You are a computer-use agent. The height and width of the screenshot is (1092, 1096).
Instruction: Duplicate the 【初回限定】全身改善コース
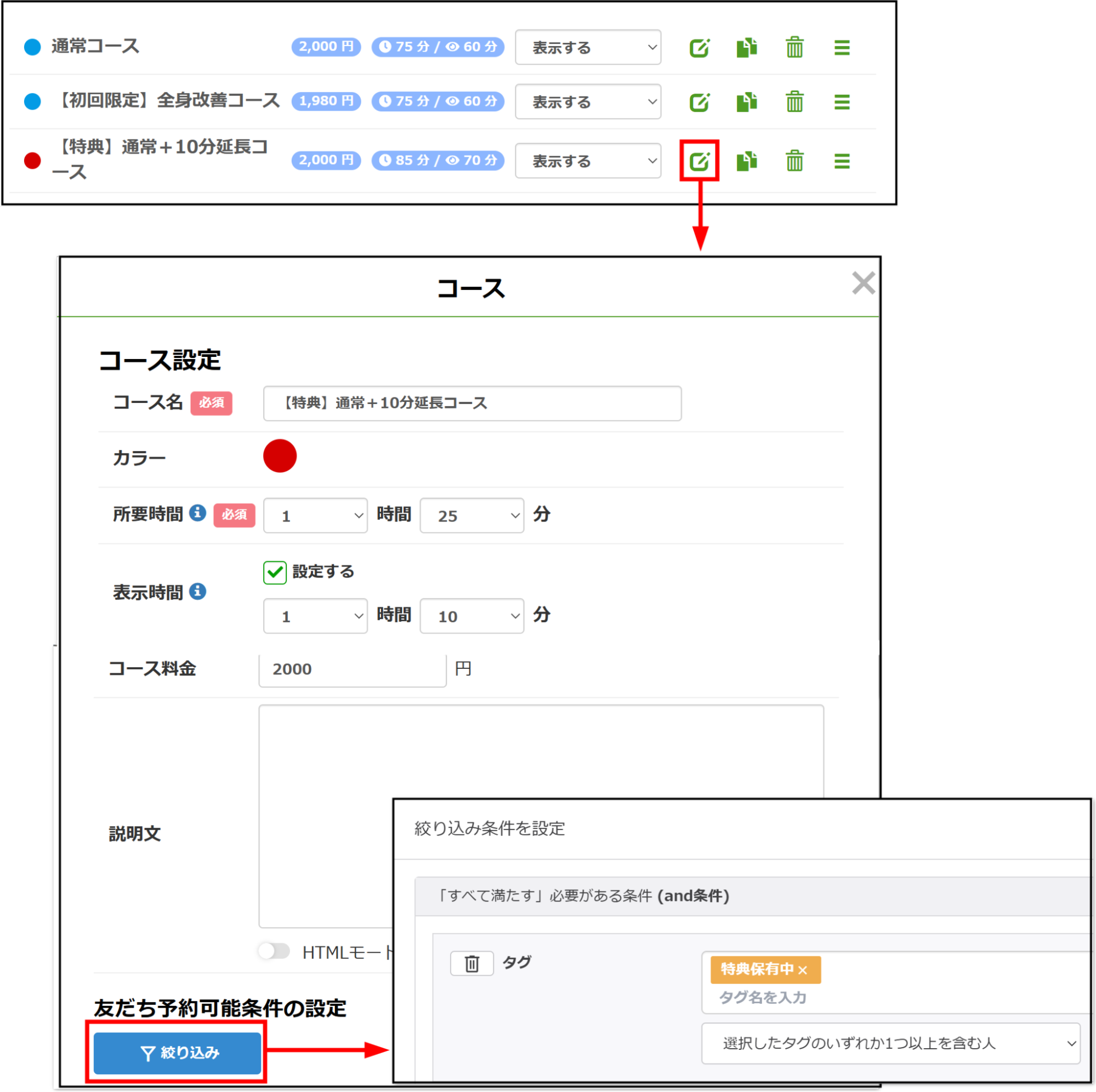point(747,101)
